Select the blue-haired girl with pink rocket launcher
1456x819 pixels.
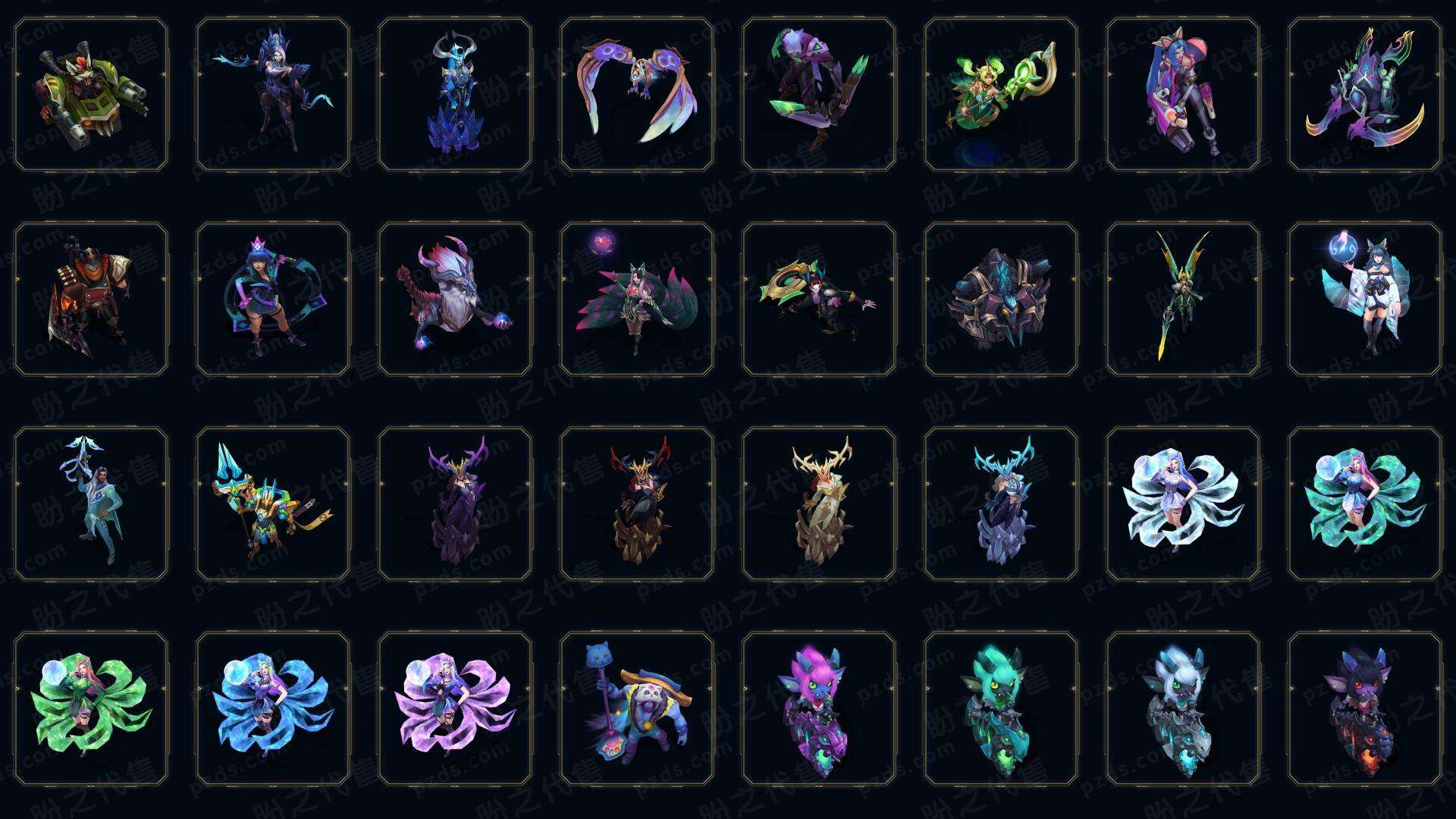pyautogui.click(x=1183, y=95)
